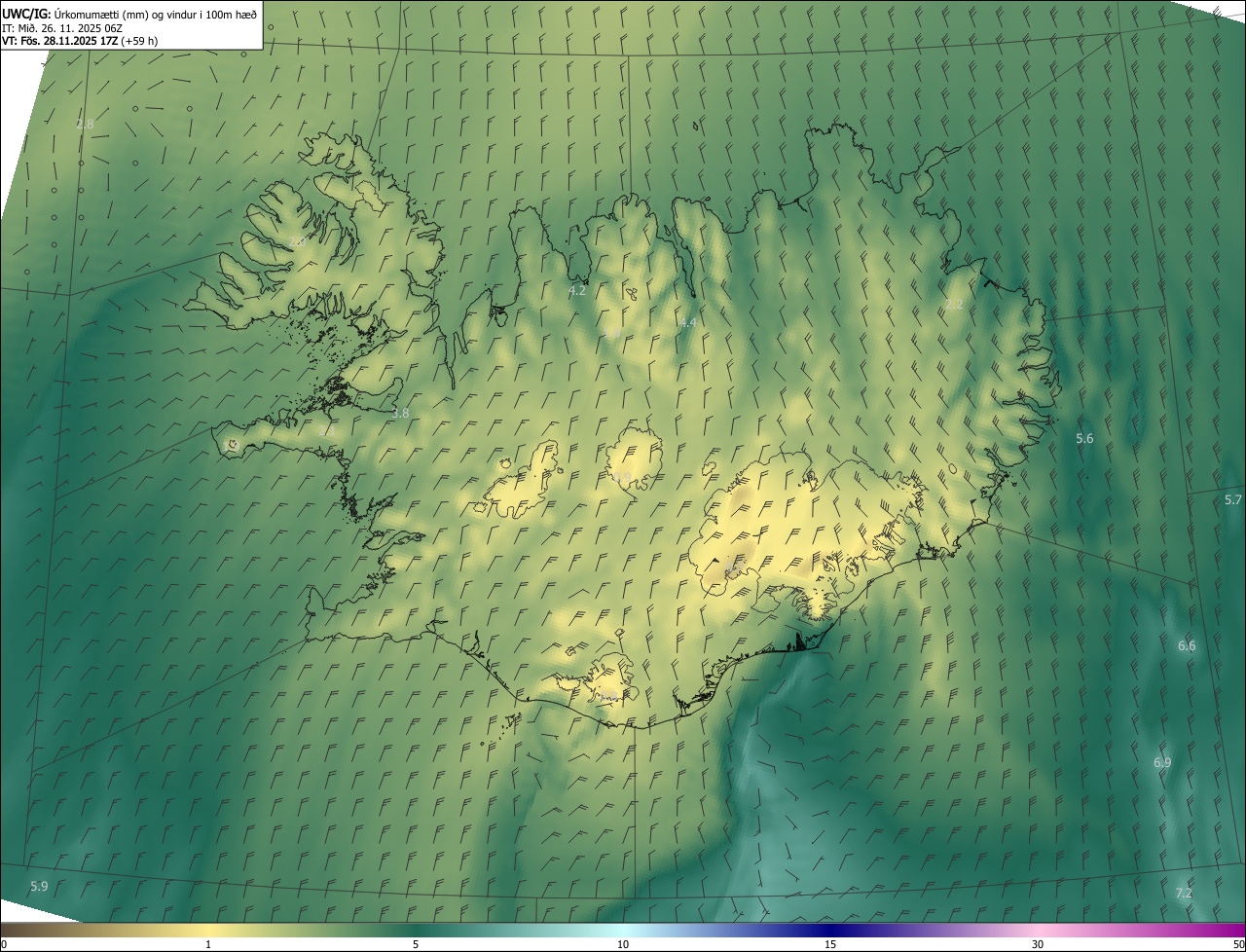Click the title 'Úrkomumætti (mm) og vindur í 100m hæð'

[x=155, y=14]
